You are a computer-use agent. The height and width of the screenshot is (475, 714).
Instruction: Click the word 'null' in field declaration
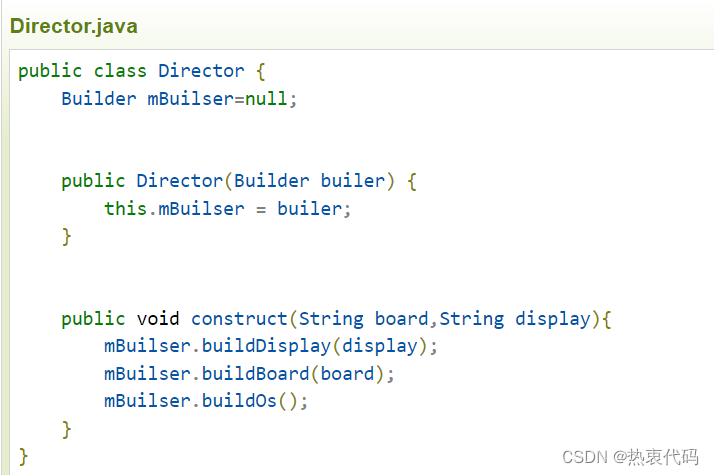pos(266,99)
